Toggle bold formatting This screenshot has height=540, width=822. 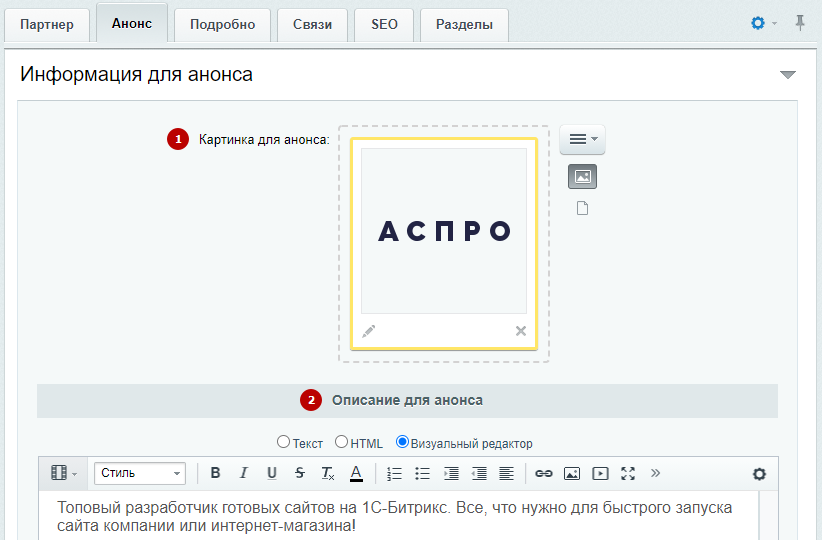point(215,473)
